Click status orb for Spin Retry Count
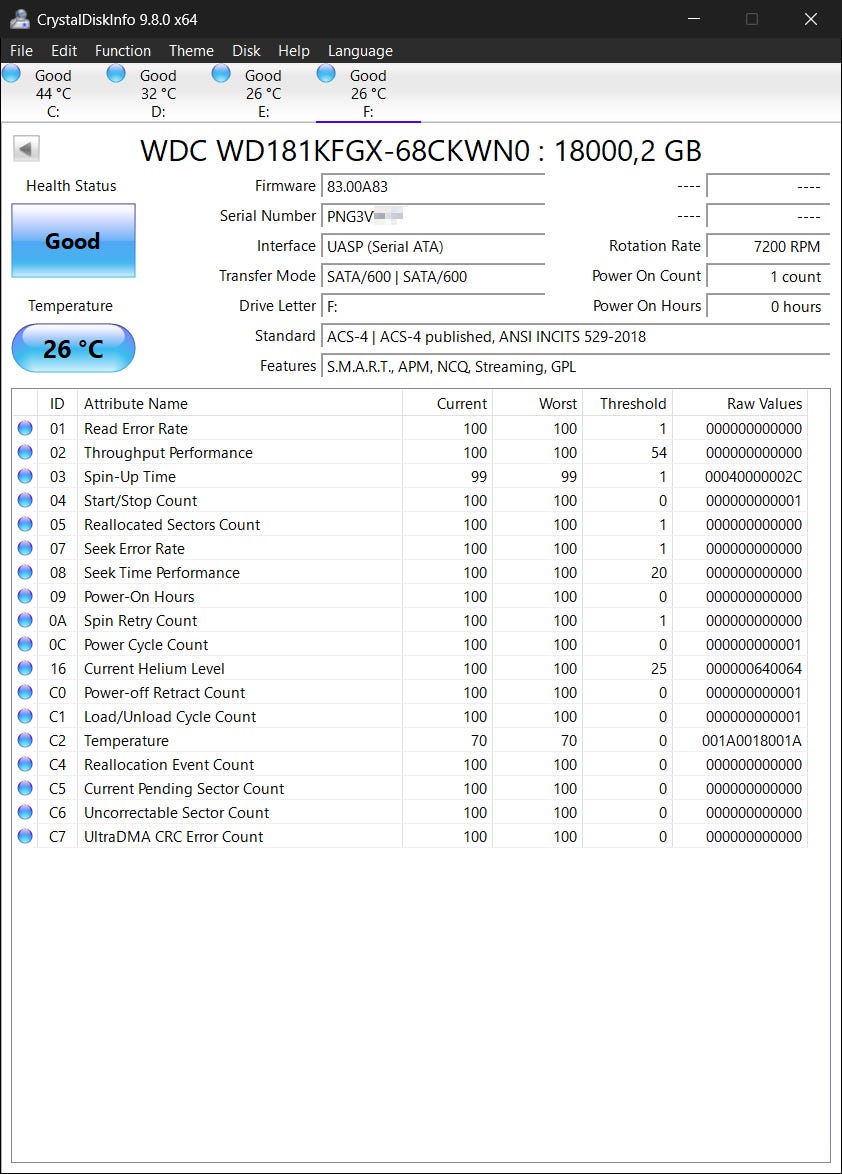Screen dimensions: 842x1174 pyautogui.click(x=25, y=620)
